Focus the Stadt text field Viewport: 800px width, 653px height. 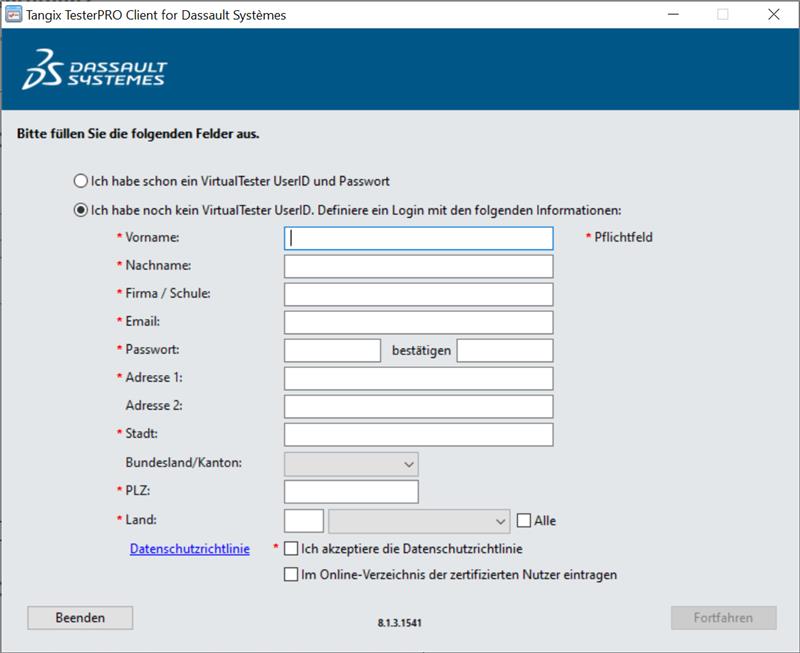[418, 435]
